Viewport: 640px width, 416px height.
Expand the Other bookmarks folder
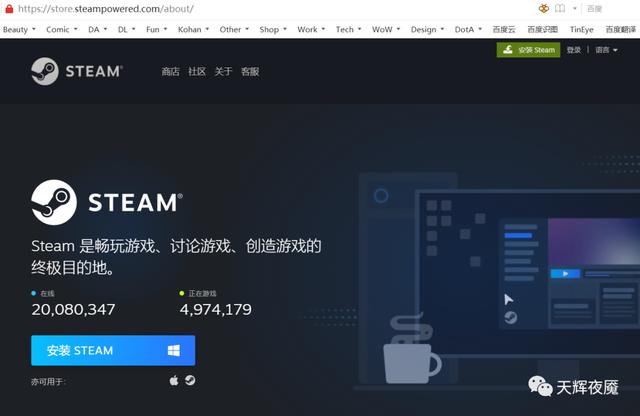[234, 29]
